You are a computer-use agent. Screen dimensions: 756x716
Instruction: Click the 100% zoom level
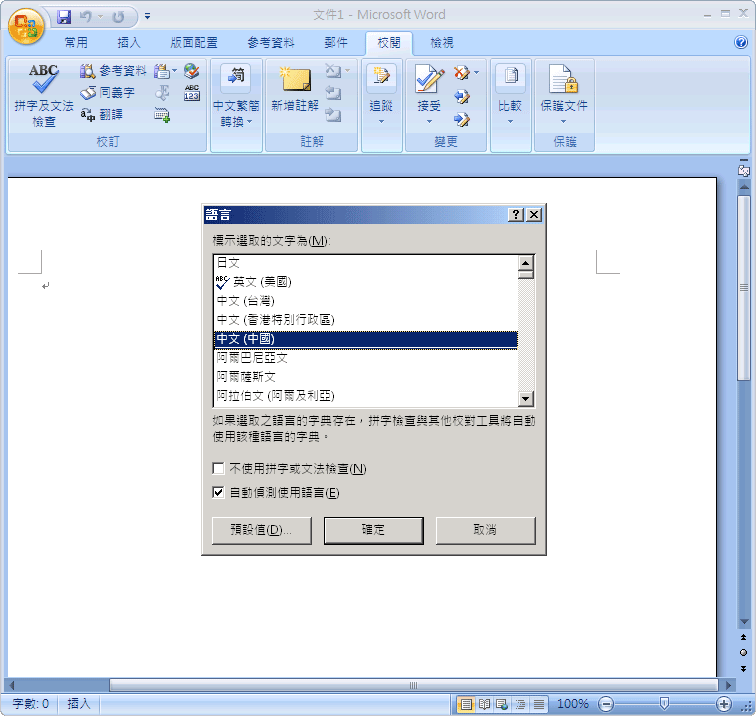[x=573, y=704]
